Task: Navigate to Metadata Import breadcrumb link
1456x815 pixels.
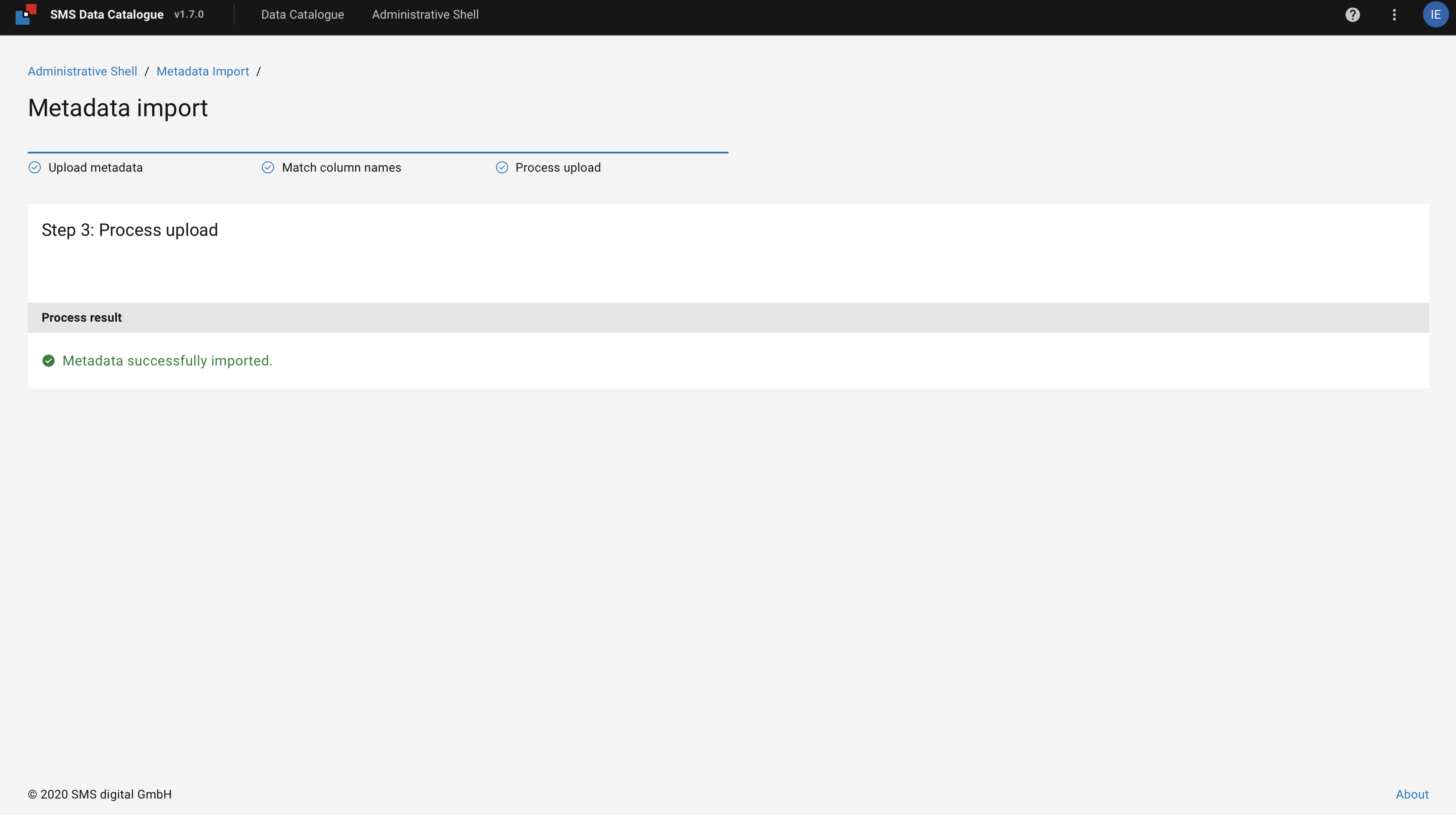Action: pyautogui.click(x=202, y=71)
